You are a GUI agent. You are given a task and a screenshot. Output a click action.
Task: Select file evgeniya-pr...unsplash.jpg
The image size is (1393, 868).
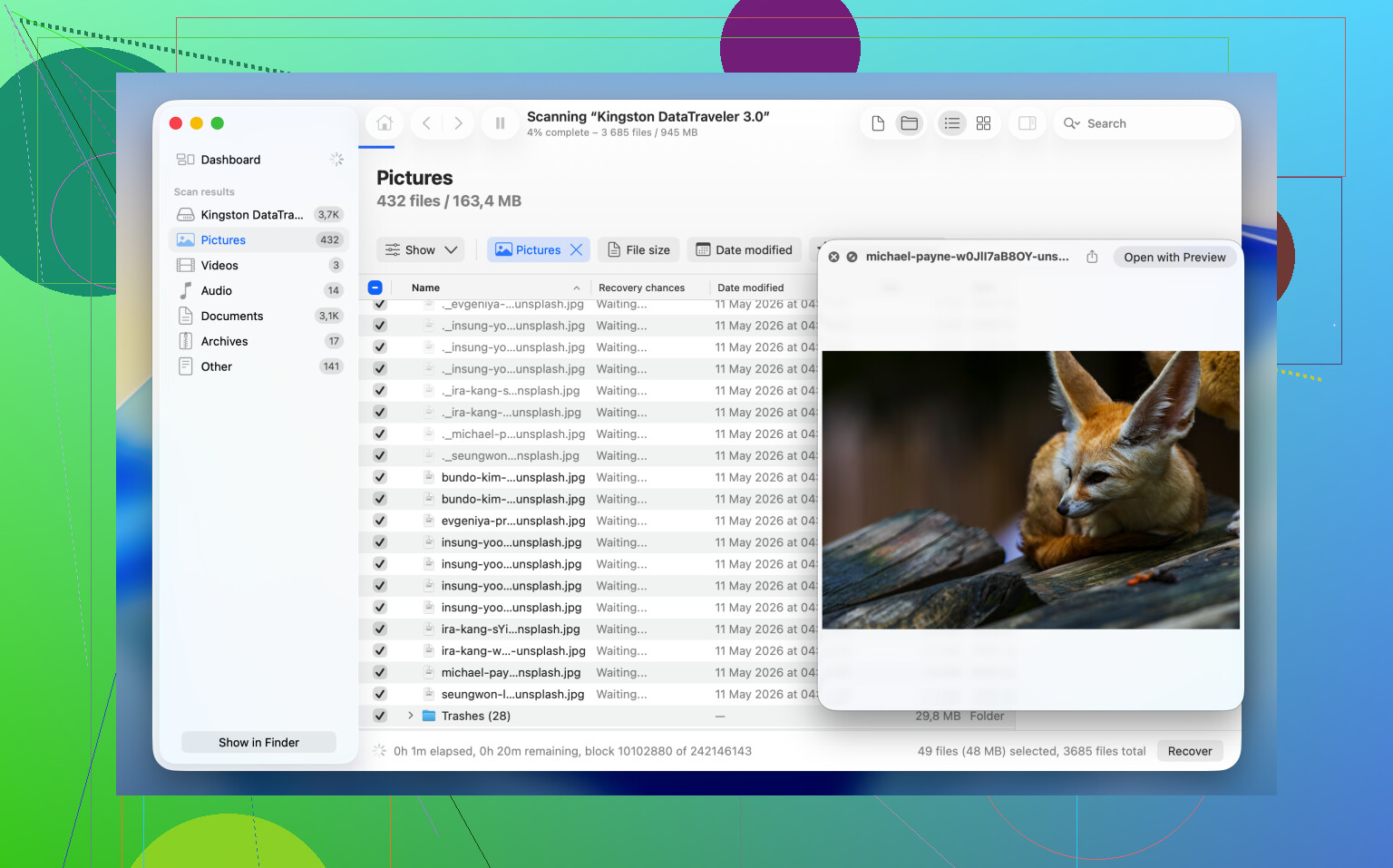point(513,521)
